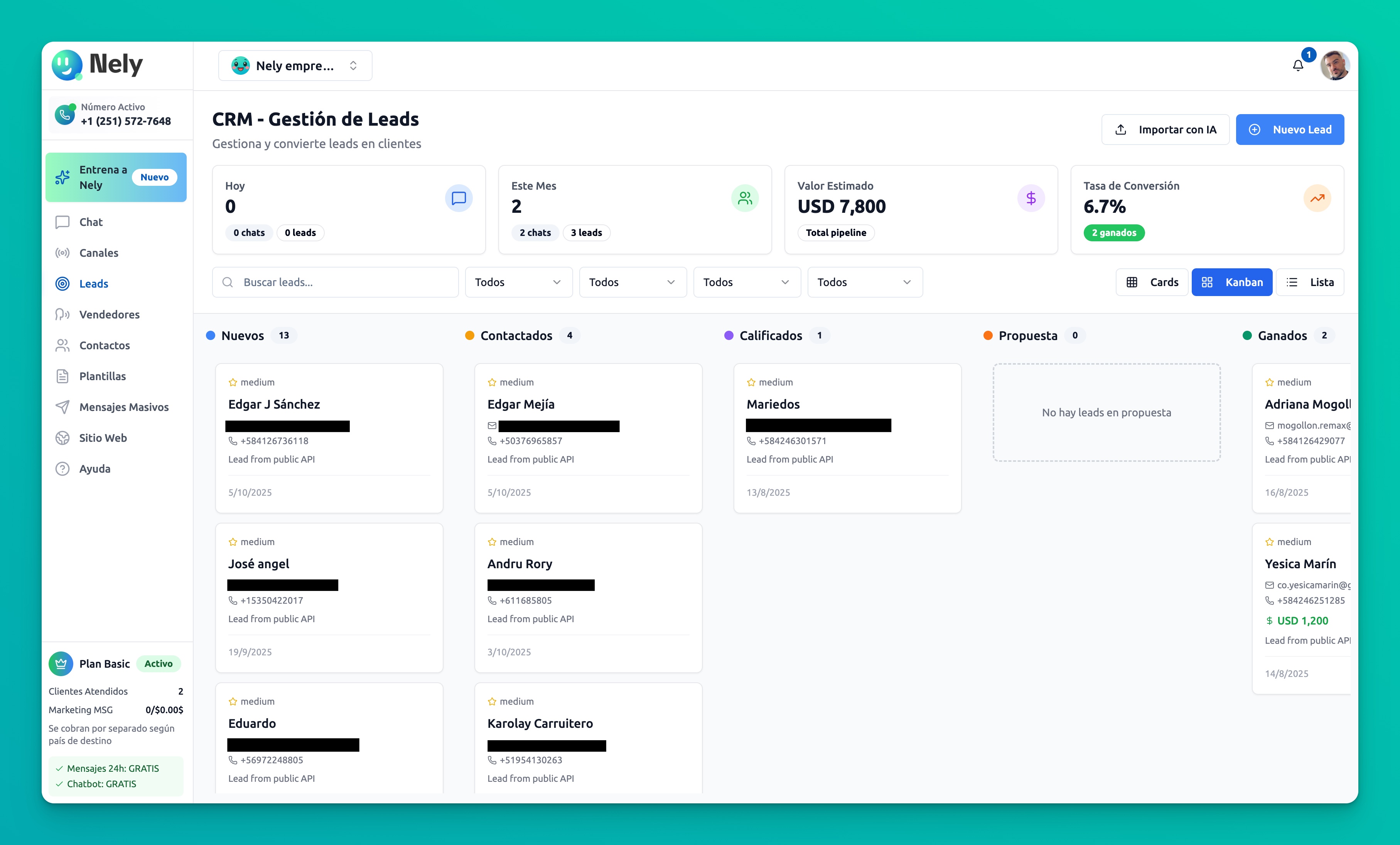Click the active number phone icon
The width and height of the screenshot is (1400, 845).
(65, 115)
